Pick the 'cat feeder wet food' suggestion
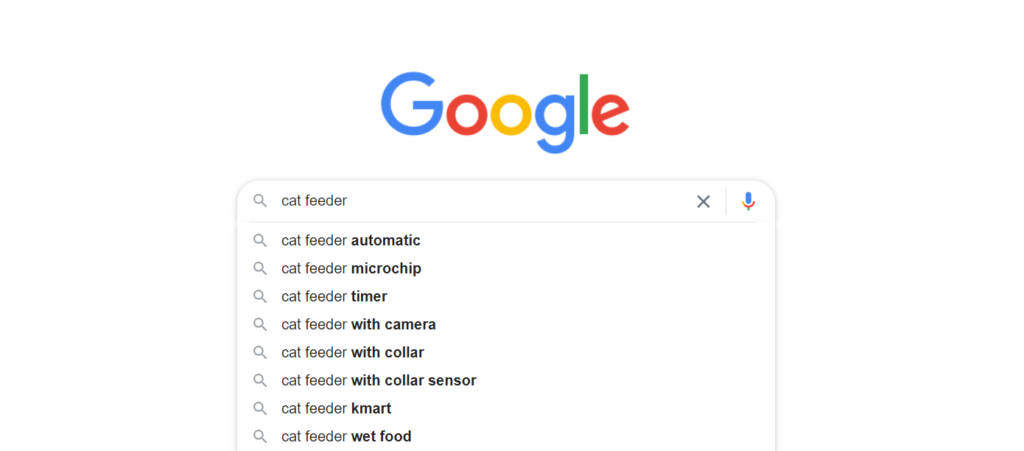Viewport: 1024px width, 451px height. tap(506, 437)
